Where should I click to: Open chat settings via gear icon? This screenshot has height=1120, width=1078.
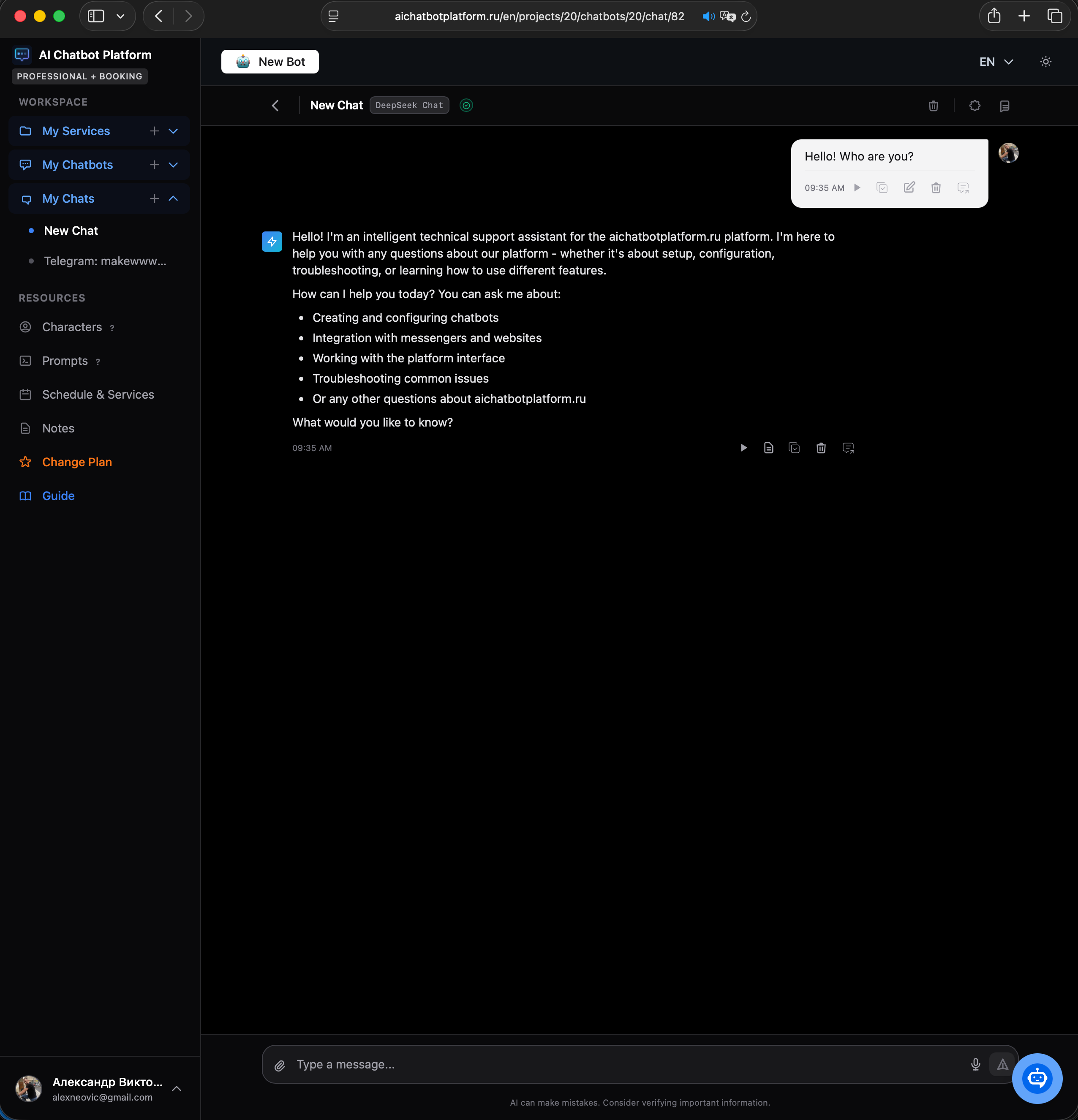click(x=975, y=106)
